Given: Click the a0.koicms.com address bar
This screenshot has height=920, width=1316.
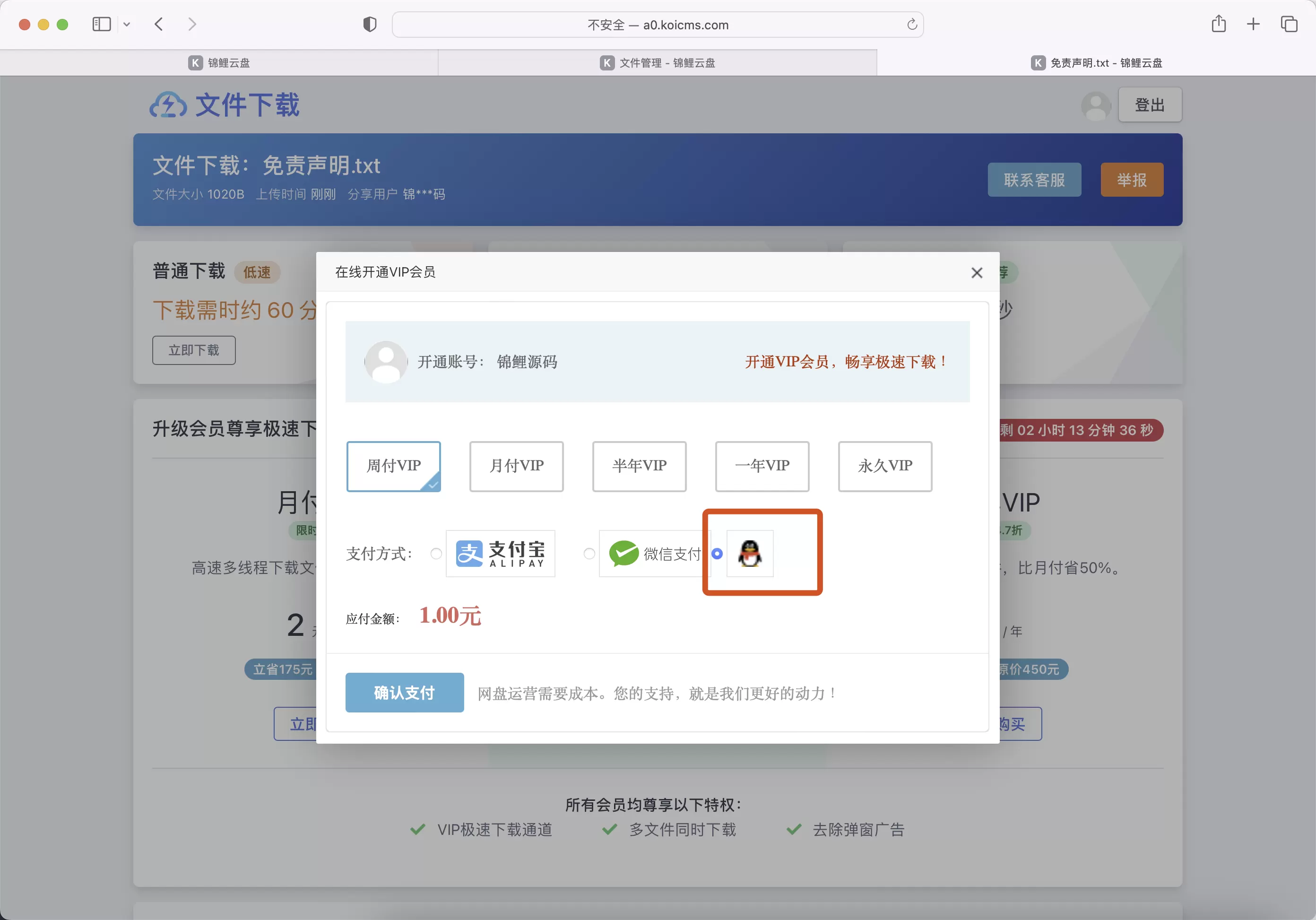Looking at the screenshot, I should [658, 25].
